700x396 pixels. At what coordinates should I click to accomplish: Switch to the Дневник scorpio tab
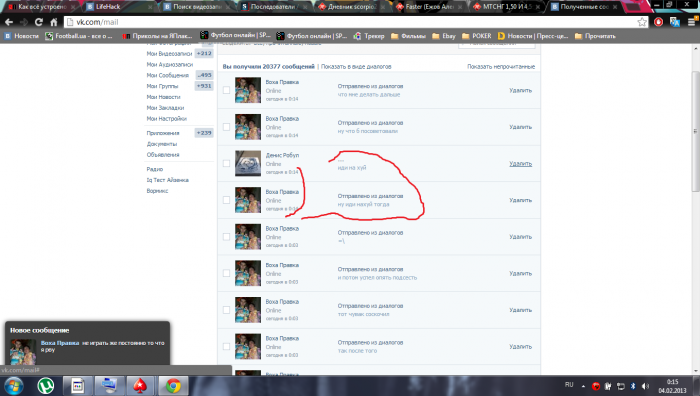(x=351, y=7)
